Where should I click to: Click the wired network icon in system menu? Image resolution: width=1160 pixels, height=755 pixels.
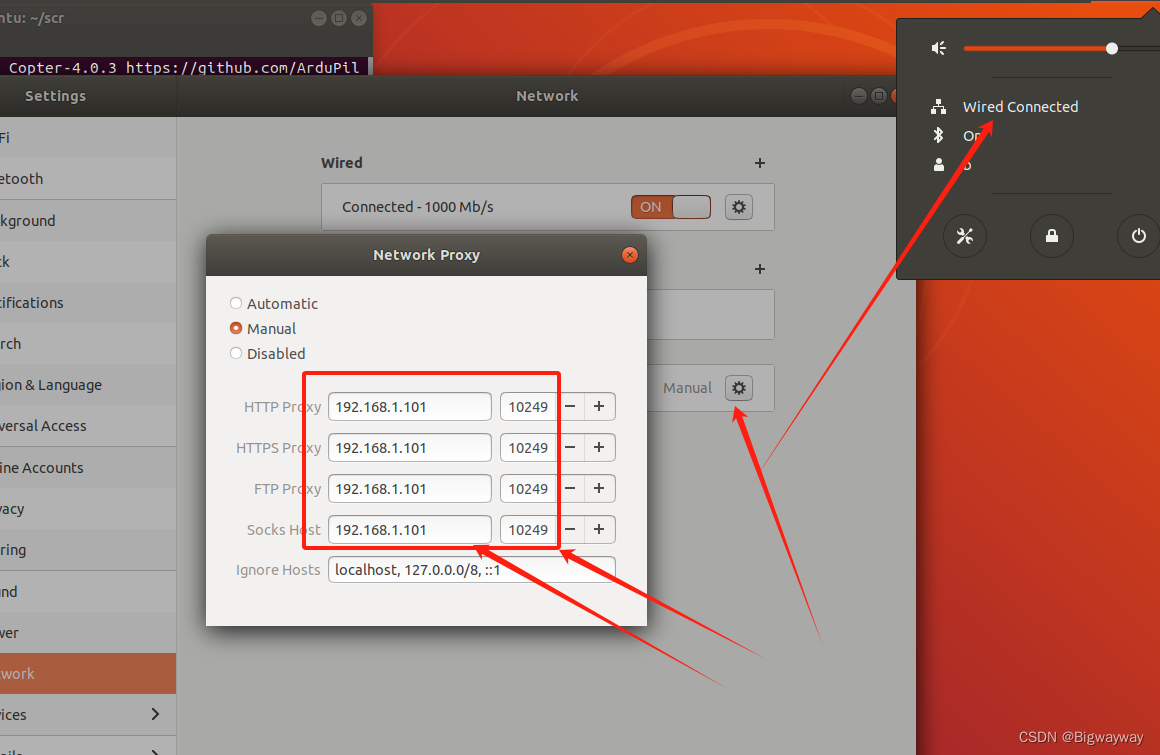pyautogui.click(x=939, y=106)
